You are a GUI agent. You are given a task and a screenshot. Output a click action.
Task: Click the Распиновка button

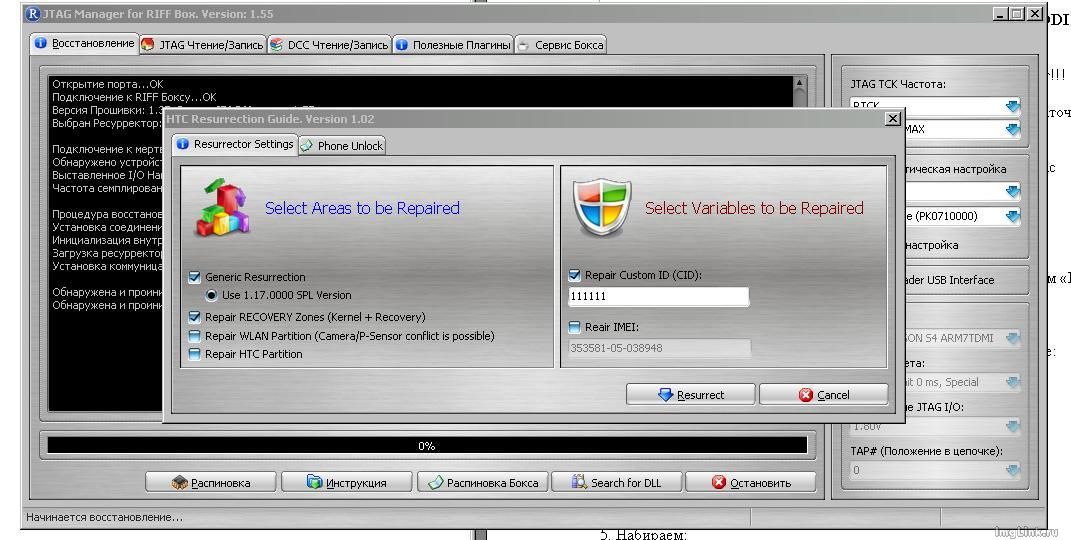[x=210, y=483]
